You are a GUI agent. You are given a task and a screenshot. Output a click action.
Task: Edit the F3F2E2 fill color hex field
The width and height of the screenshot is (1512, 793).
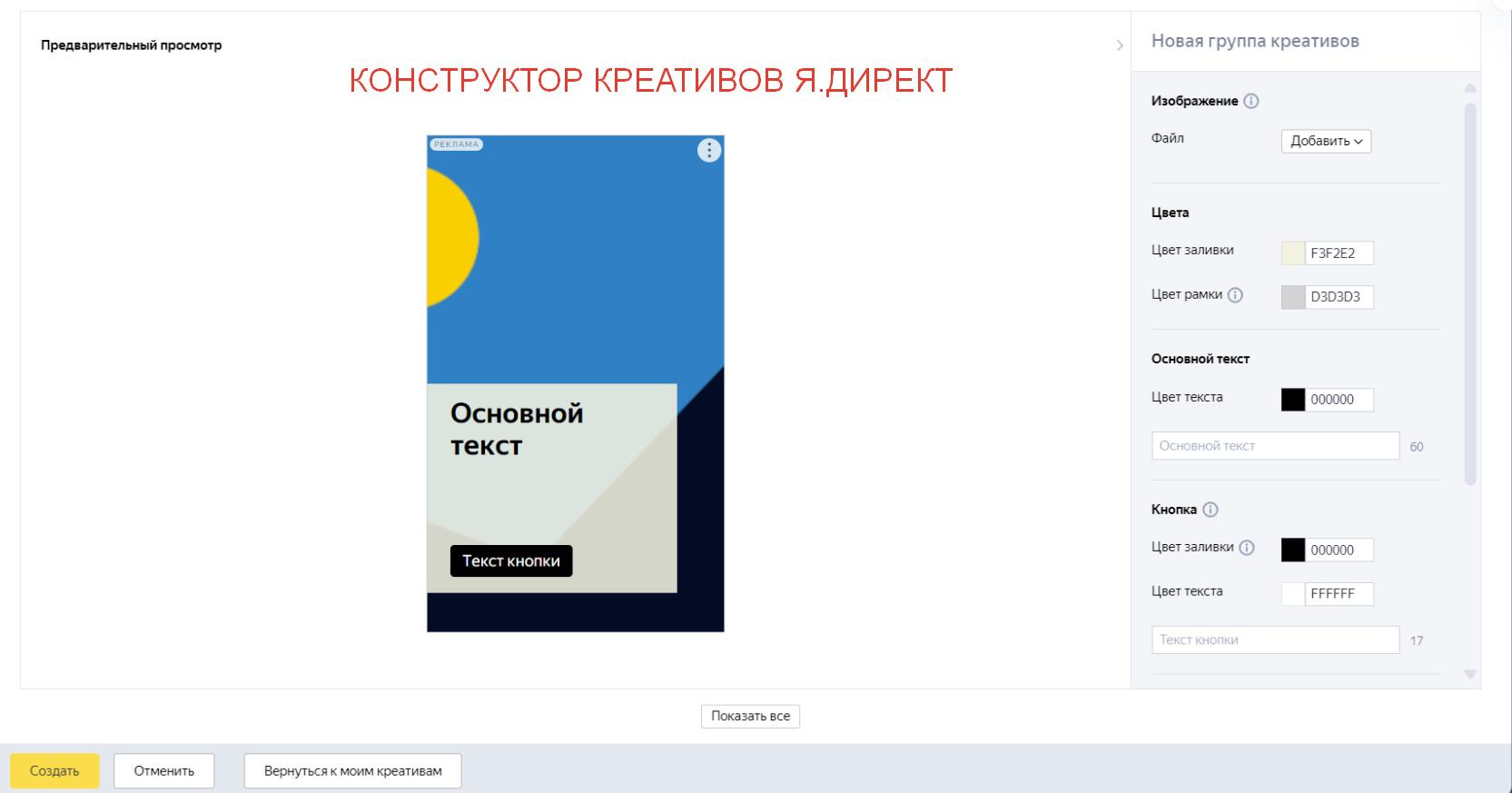coord(1339,253)
